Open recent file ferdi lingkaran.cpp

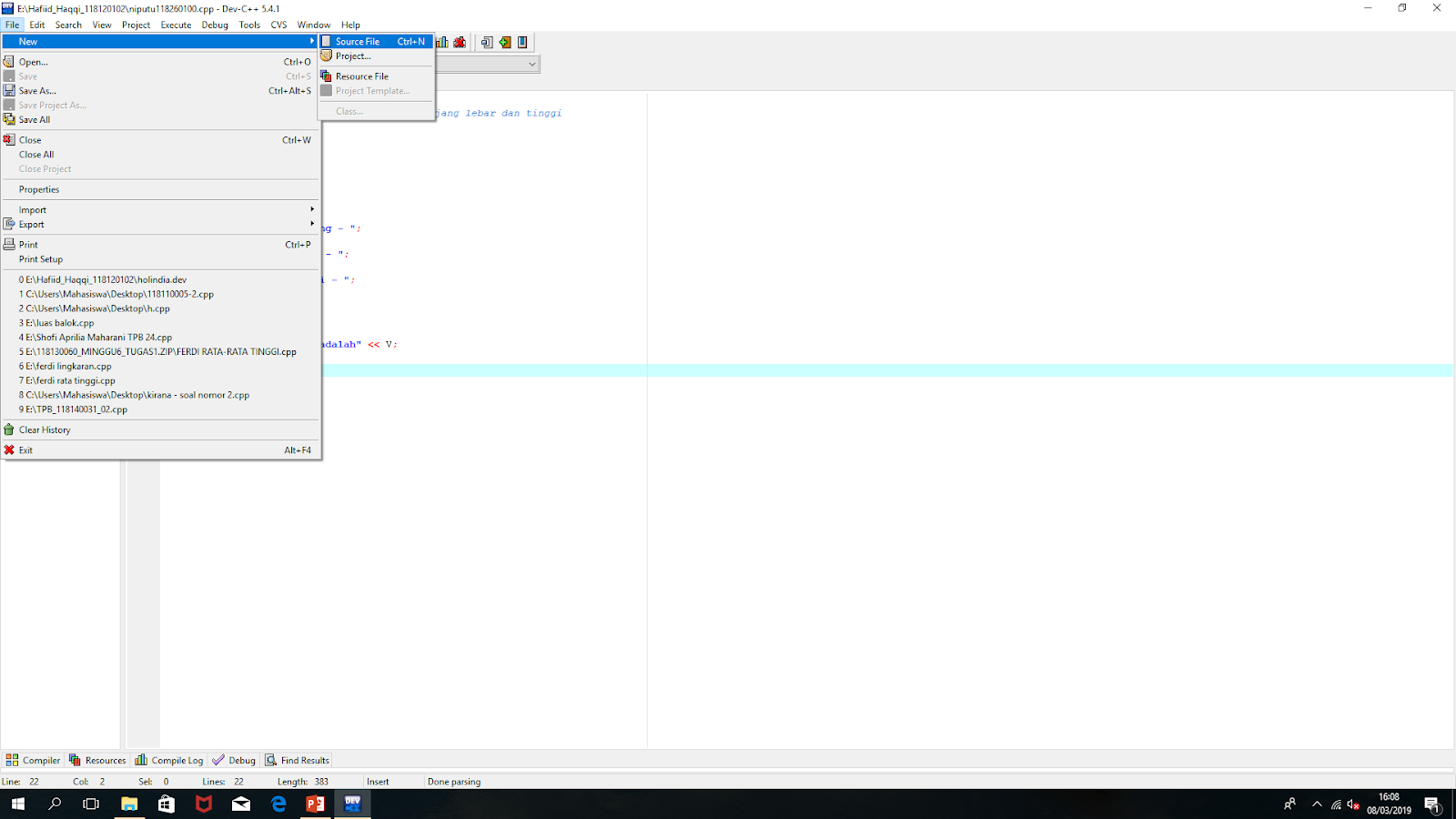(x=160, y=366)
